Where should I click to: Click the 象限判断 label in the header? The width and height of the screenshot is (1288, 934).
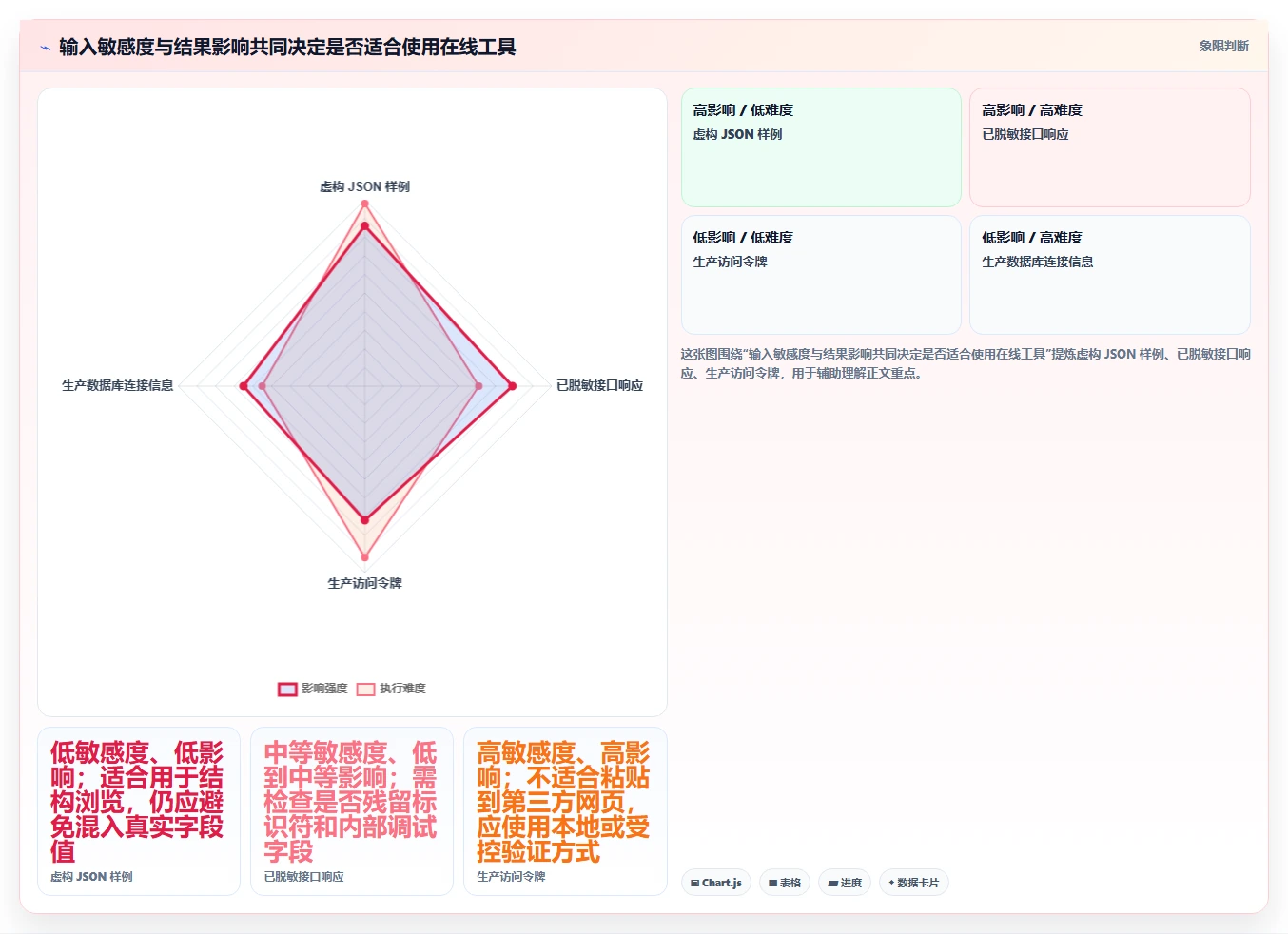coord(1223,46)
